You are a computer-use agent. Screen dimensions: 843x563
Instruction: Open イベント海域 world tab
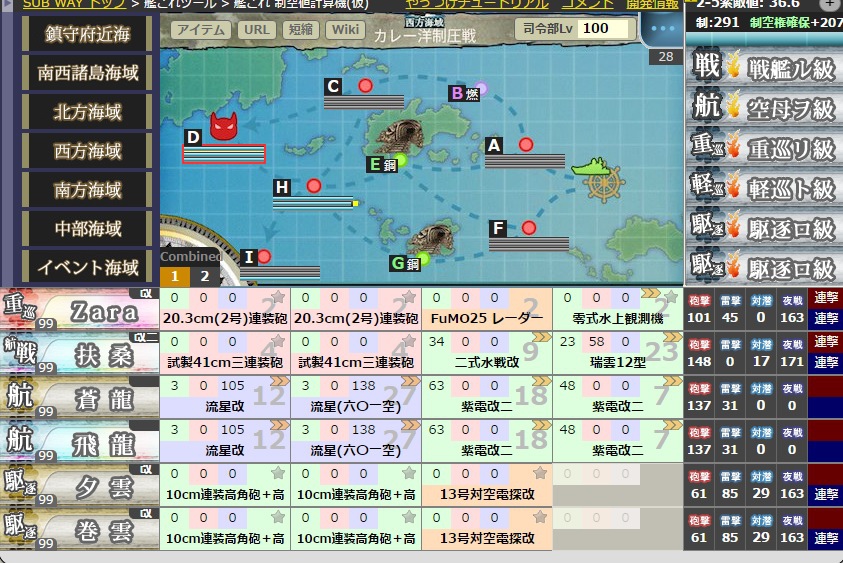coord(87,267)
